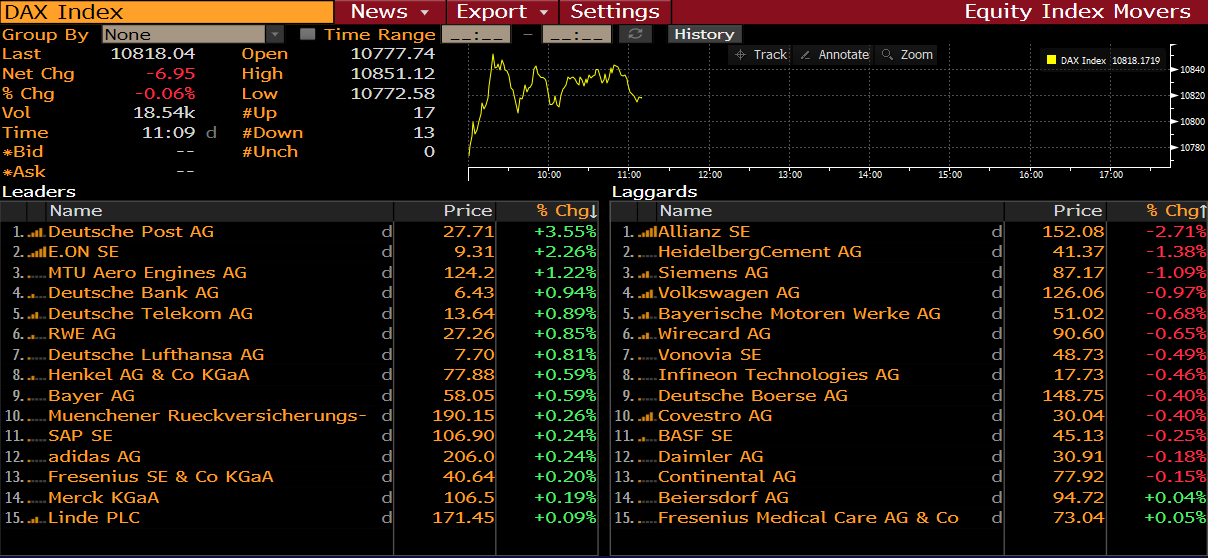
Task: Click the yellow DAX Index legend swatch
Action: click(x=1051, y=60)
